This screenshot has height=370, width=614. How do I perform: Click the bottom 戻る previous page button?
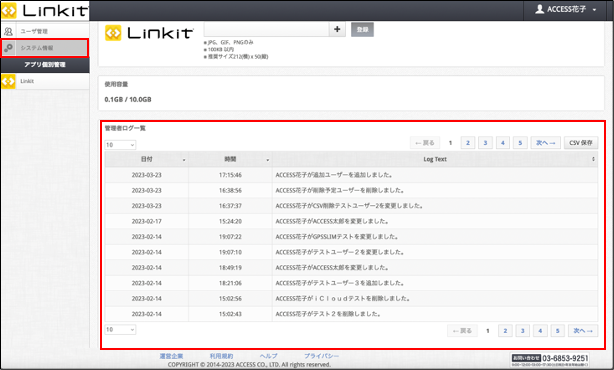coord(462,331)
